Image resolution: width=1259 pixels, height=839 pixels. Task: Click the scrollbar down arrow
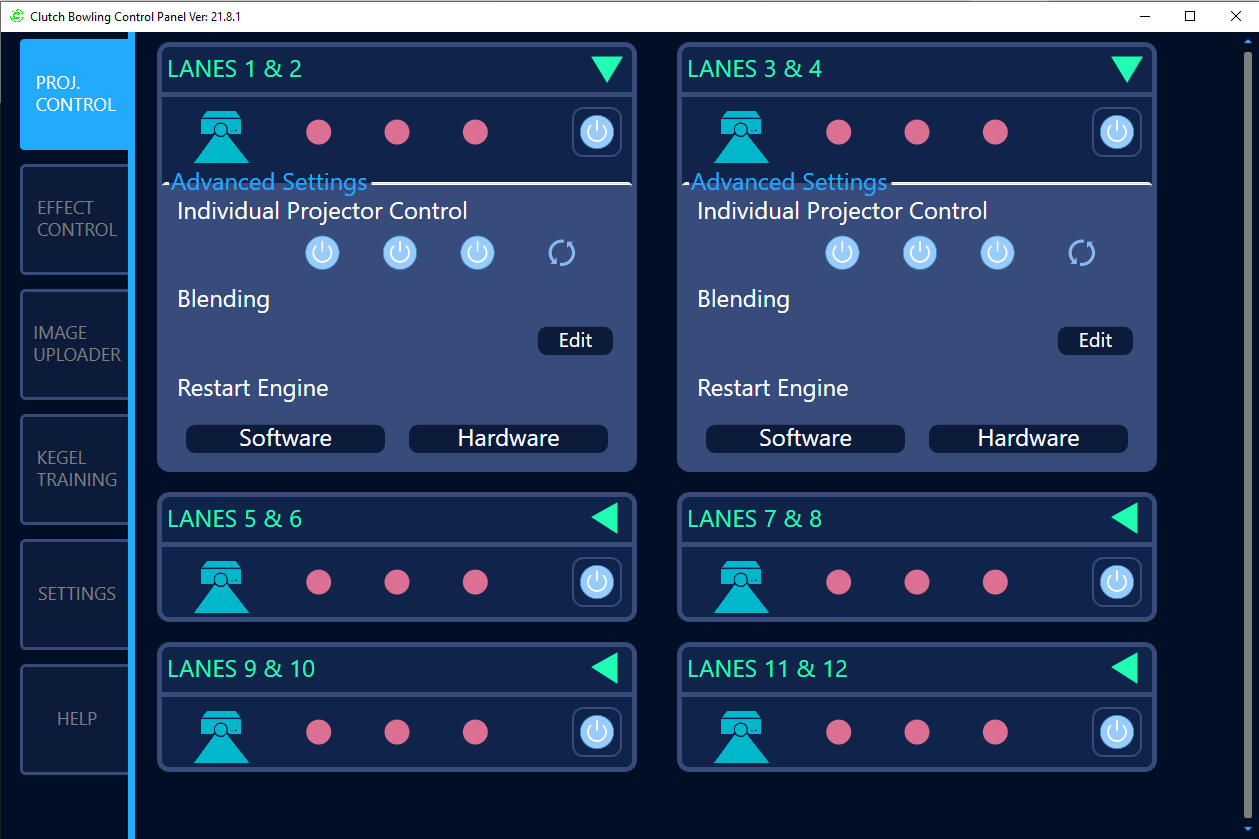coord(1247,830)
